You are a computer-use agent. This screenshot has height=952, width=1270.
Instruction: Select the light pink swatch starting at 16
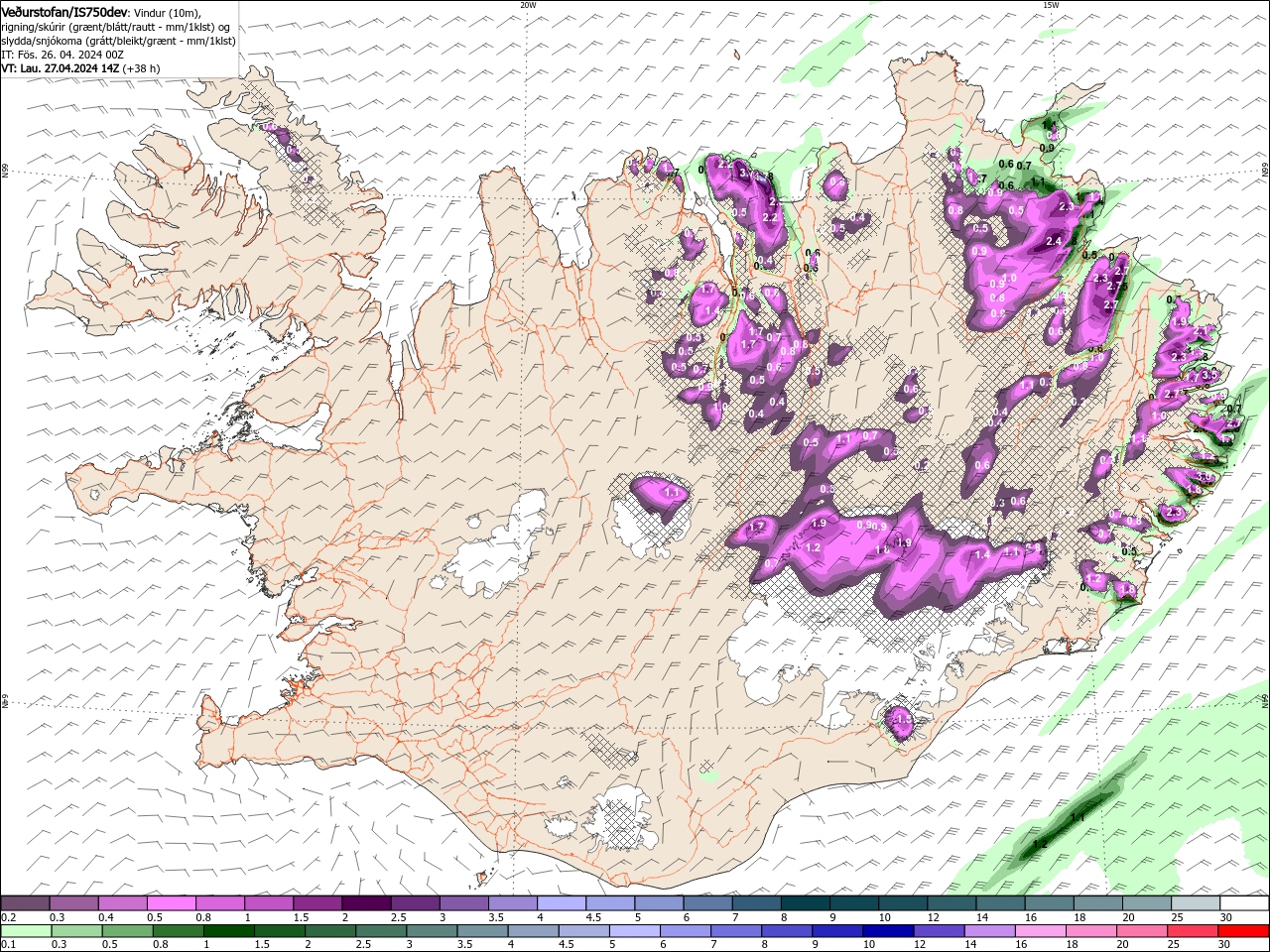click(x=1041, y=931)
